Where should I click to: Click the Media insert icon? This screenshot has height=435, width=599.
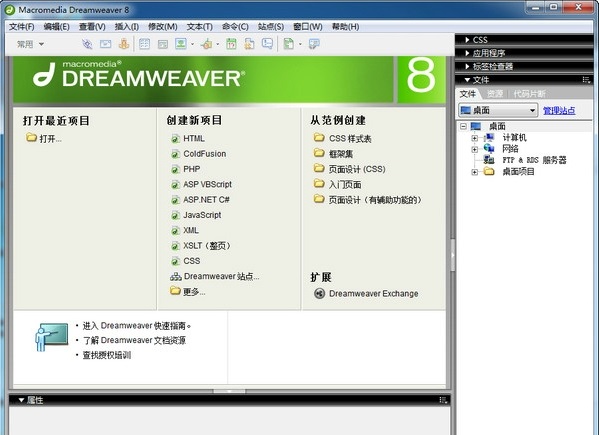pos(207,44)
